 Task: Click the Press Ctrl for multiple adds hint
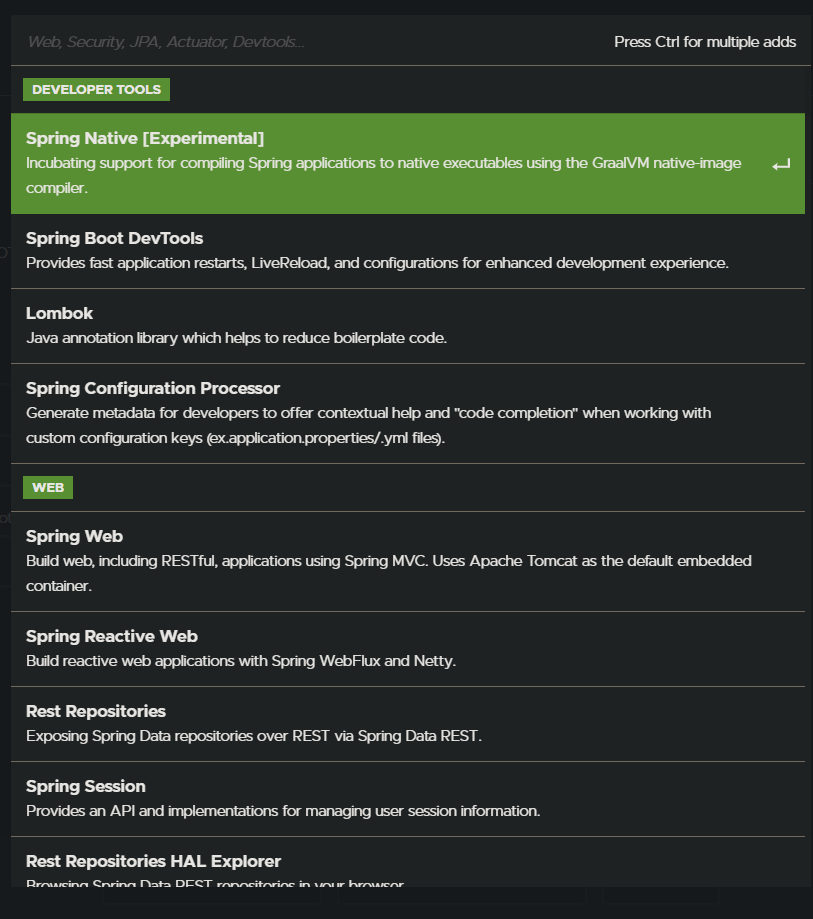(704, 42)
